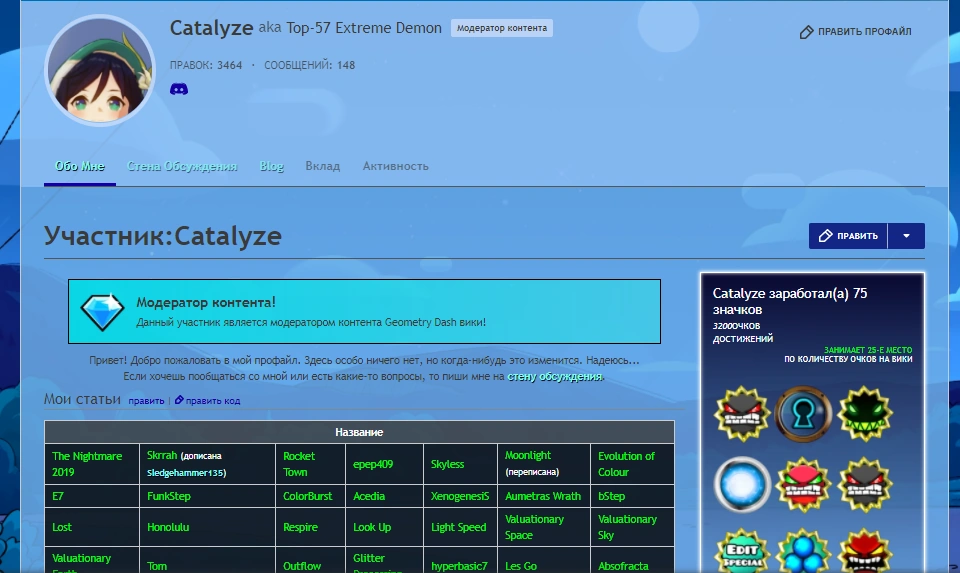Click 'ЗАНИМАЕТ 25-Е МЕСТО' ranking text
The image size is (960, 573).
[868, 350]
